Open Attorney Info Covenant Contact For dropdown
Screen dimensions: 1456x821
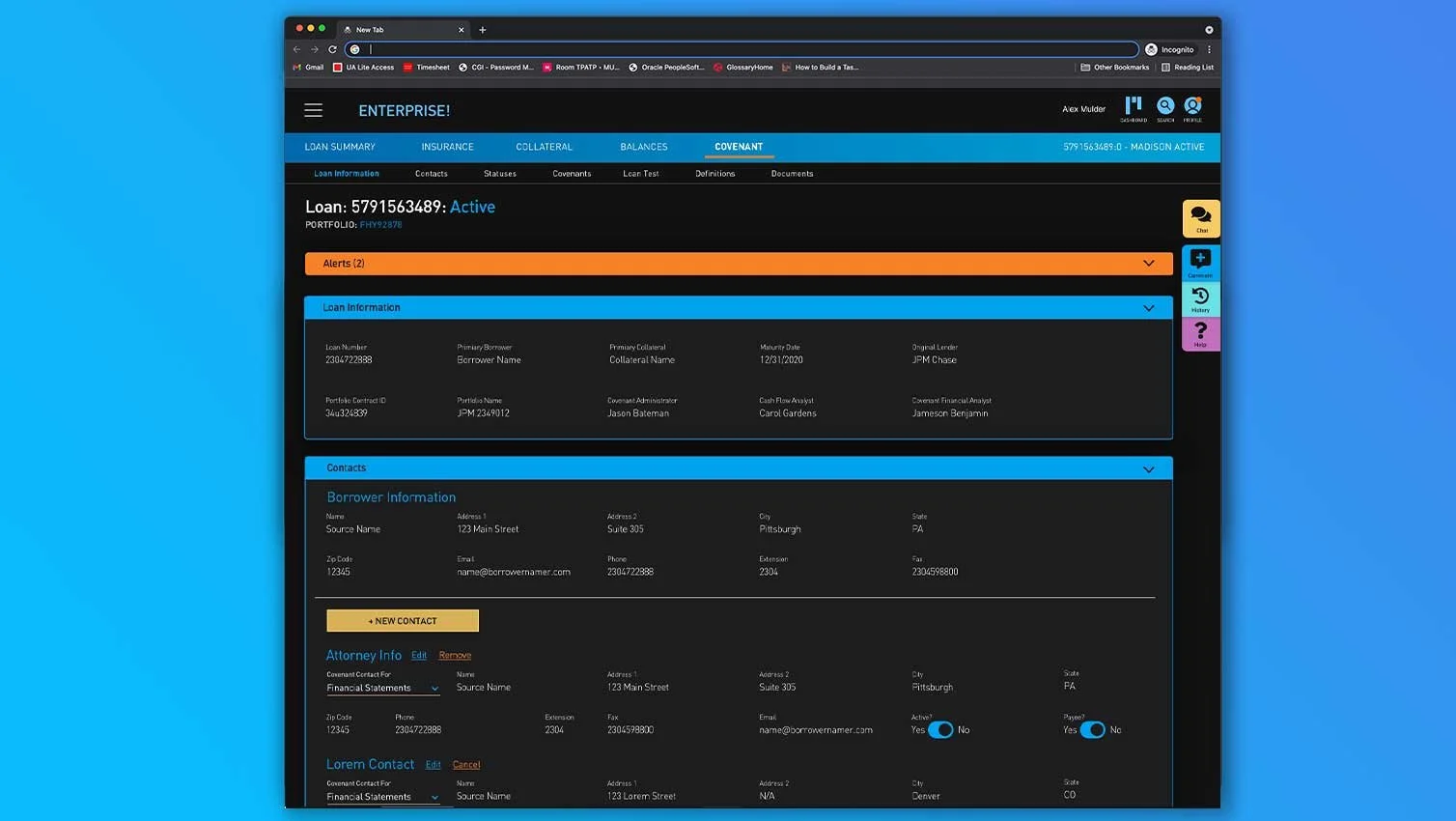tap(383, 688)
